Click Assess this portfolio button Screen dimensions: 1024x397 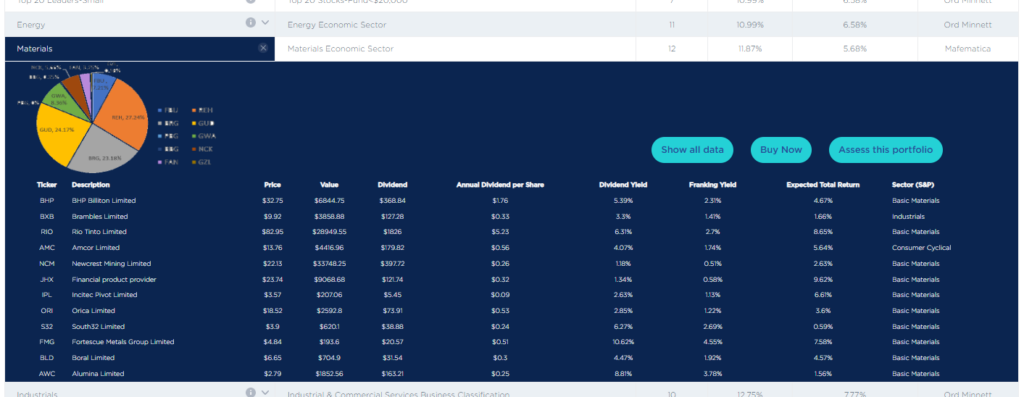(886, 150)
